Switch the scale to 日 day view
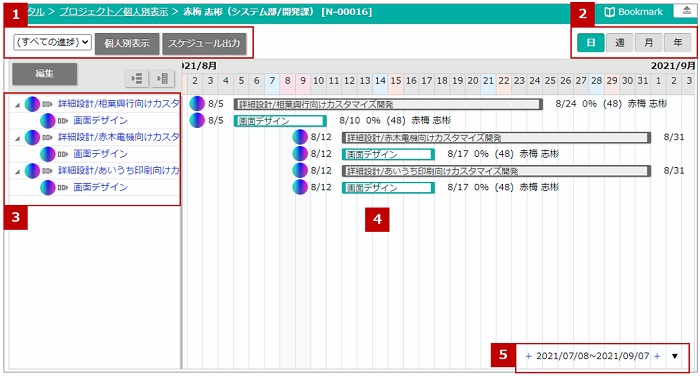700x376 pixels. click(591, 43)
